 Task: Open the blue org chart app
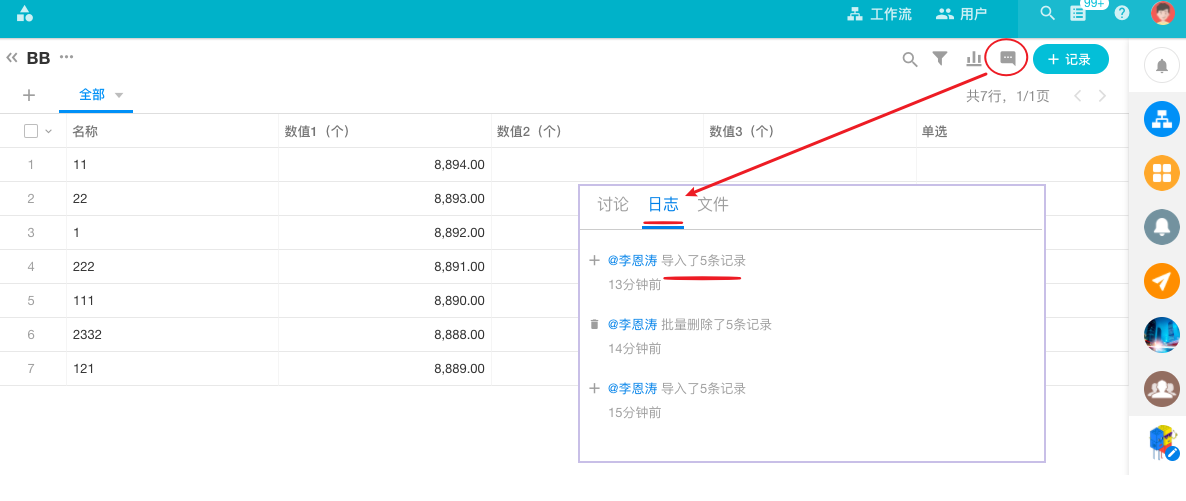tap(1161, 120)
